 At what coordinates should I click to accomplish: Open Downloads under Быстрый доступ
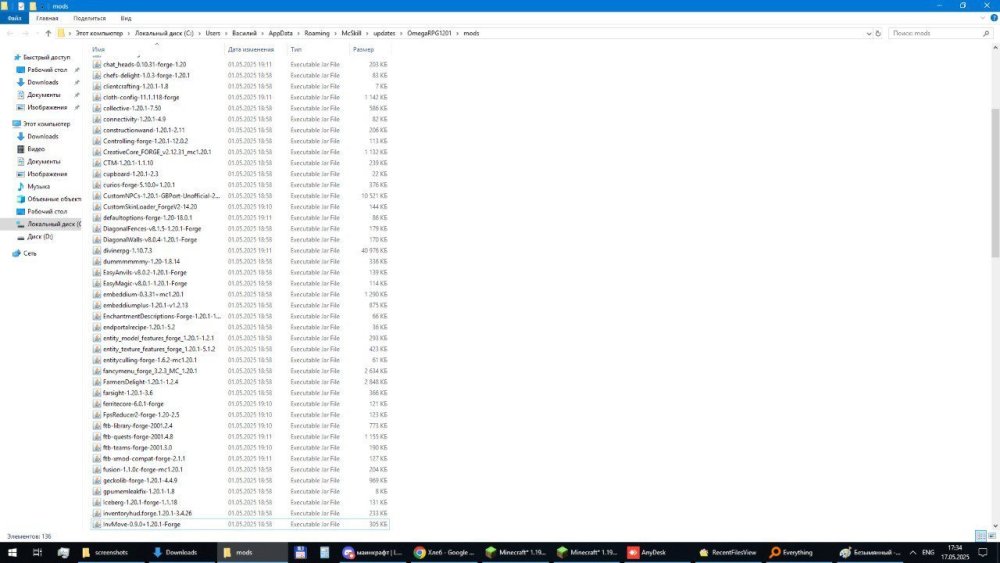coord(43,82)
